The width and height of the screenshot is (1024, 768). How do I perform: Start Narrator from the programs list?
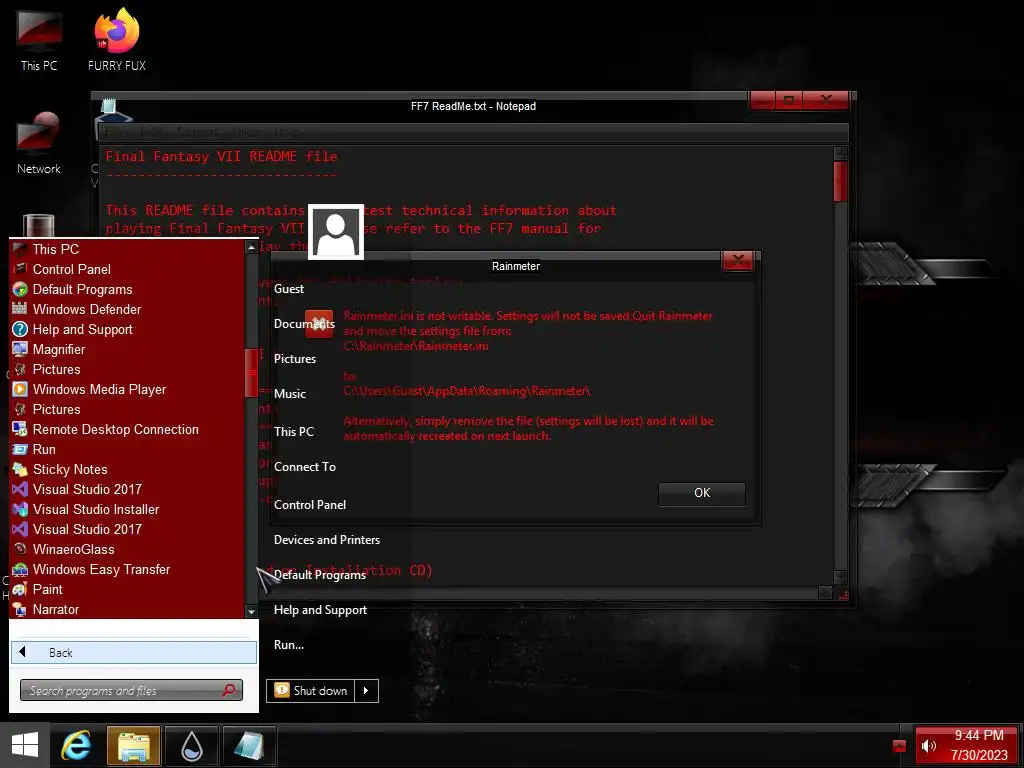click(x=56, y=609)
